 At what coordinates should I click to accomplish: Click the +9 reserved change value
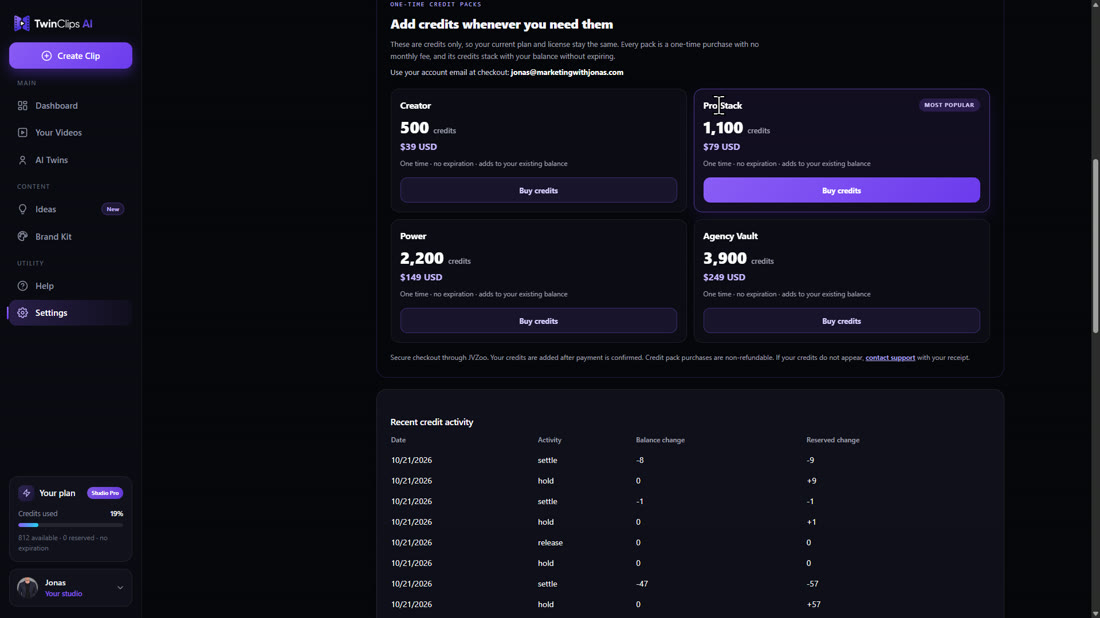coord(811,481)
